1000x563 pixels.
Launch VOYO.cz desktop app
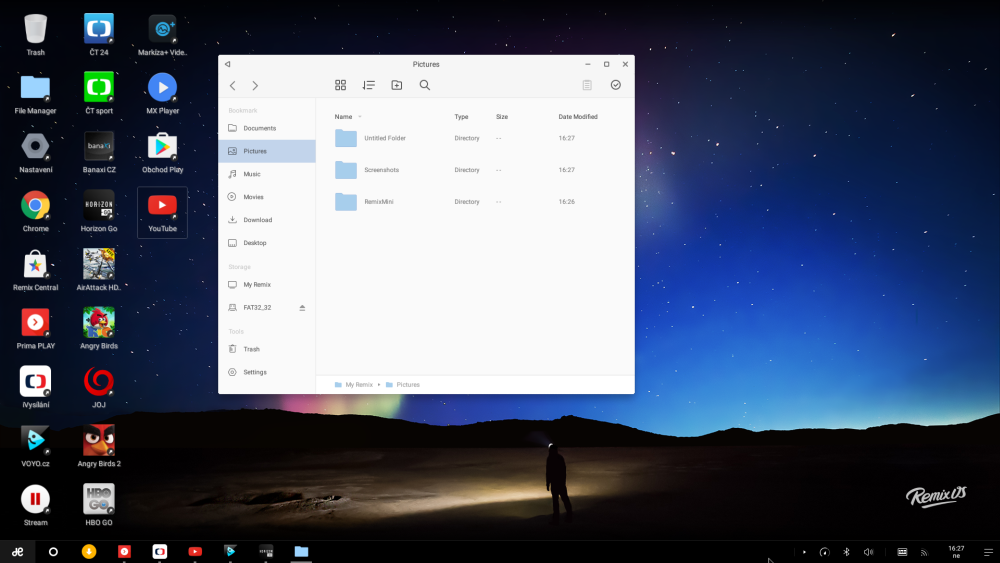pos(35,447)
